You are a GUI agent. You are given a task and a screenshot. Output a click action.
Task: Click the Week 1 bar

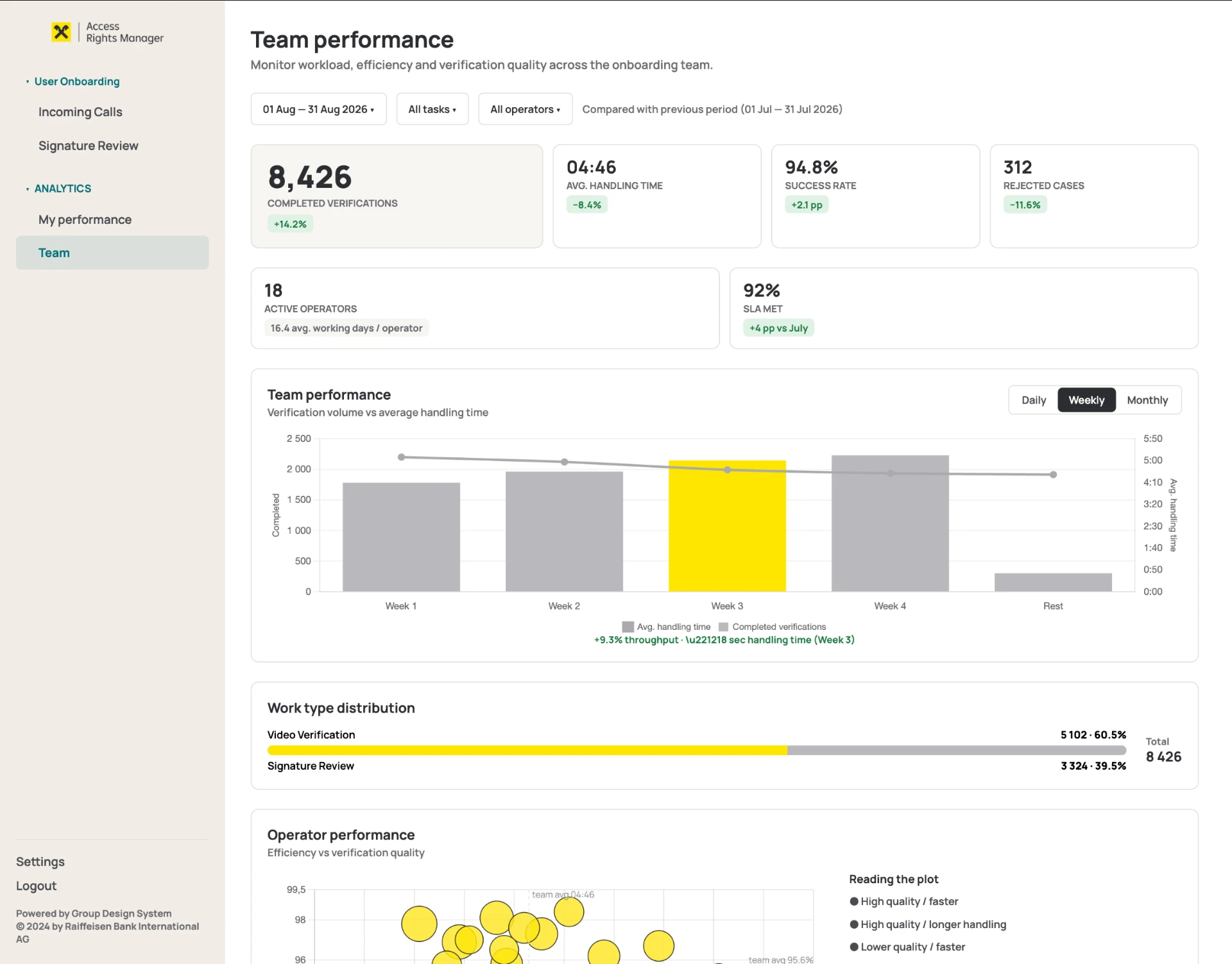coord(401,537)
